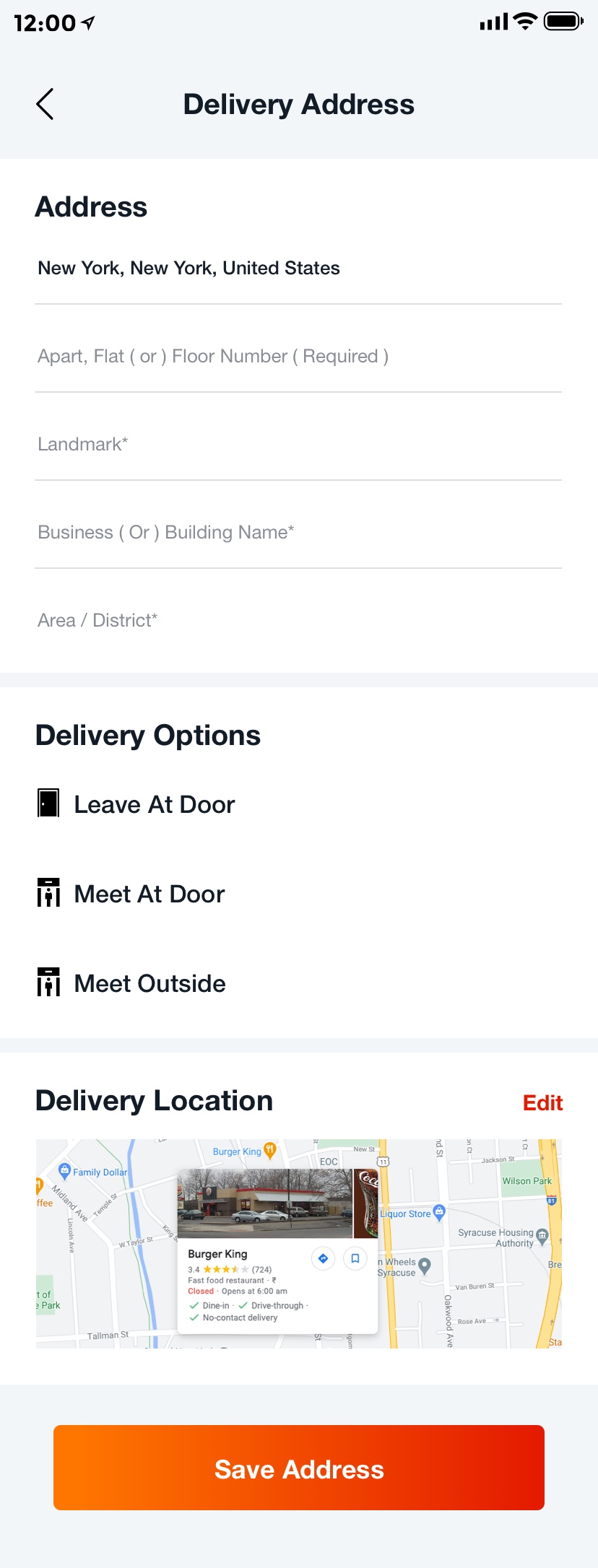This screenshot has width=598, height=1568.
Task: Select the Area / District field
Action: tap(298, 621)
